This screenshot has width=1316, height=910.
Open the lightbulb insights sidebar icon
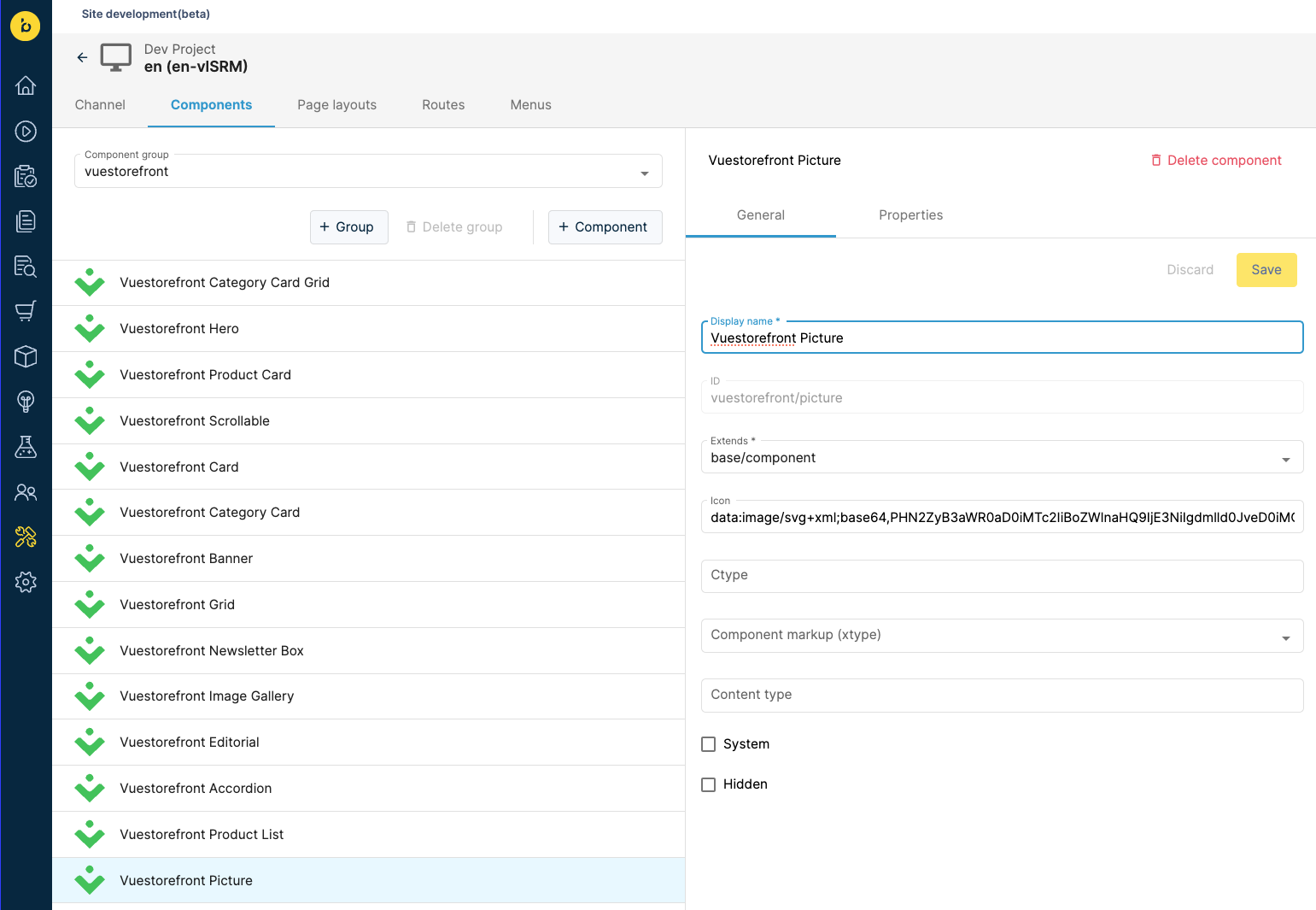tap(26, 402)
